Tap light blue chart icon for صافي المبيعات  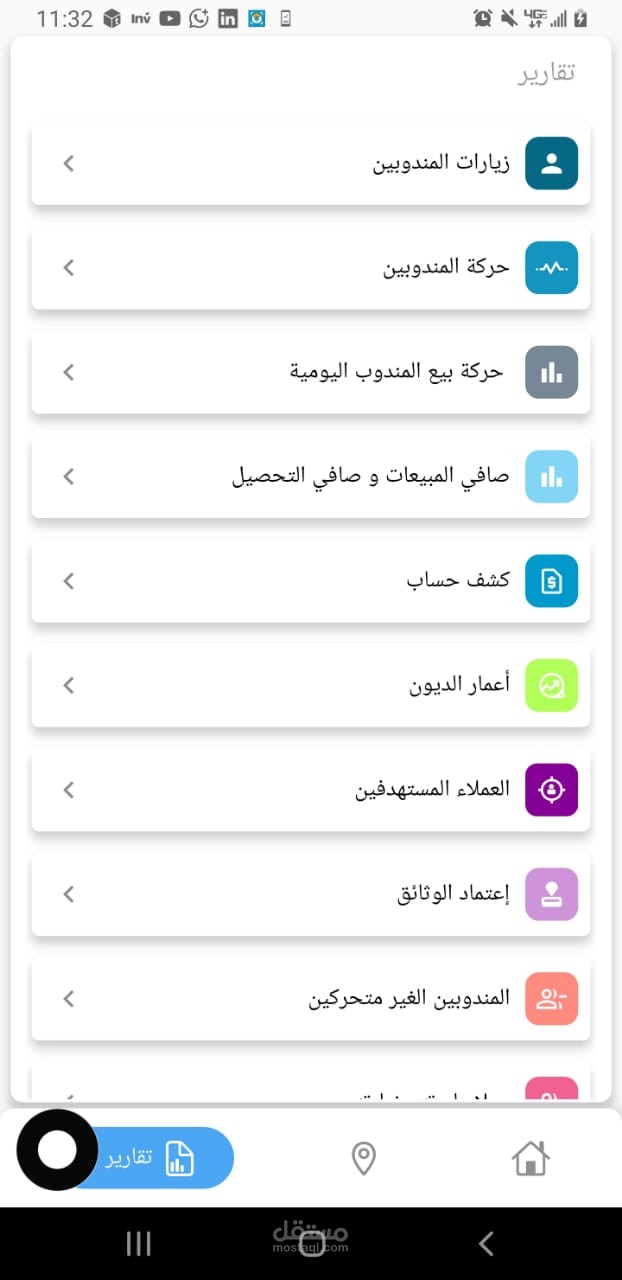coord(551,476)
